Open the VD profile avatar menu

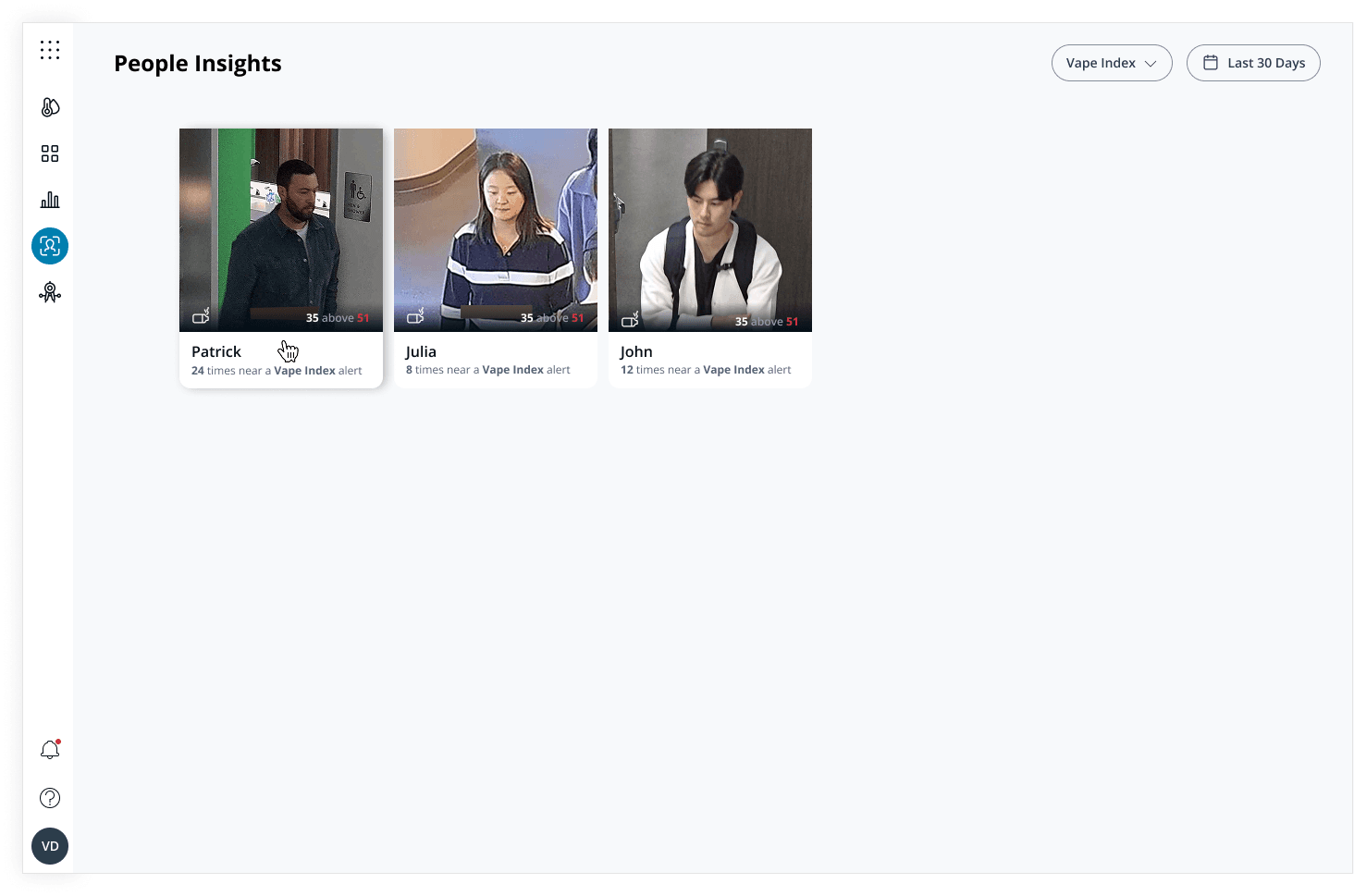pos(50,845)
